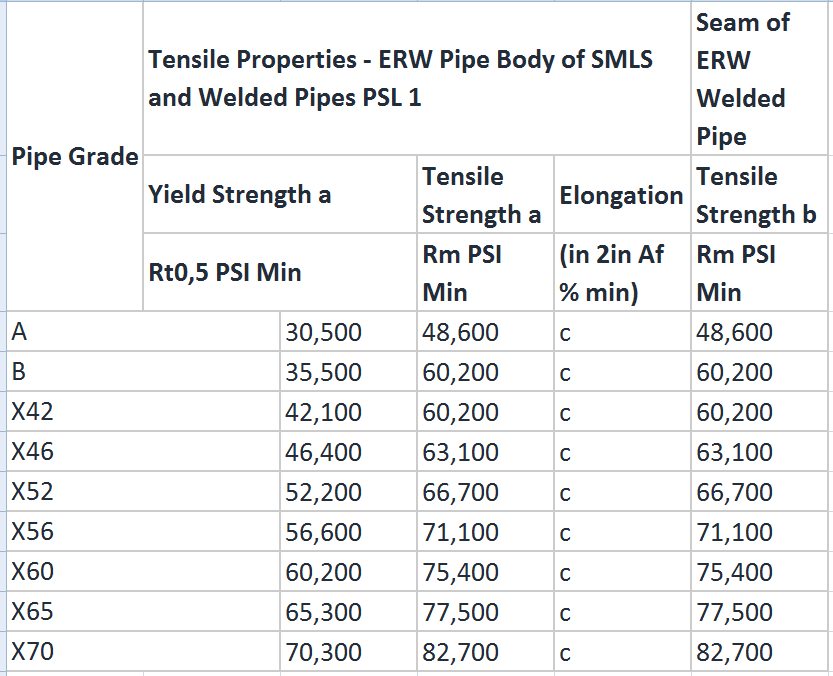Image resolution: width=833 pixels, height=676 pixels.
Task: Select grade B cell
Action: pyautogui.click(x=143, y=371)
